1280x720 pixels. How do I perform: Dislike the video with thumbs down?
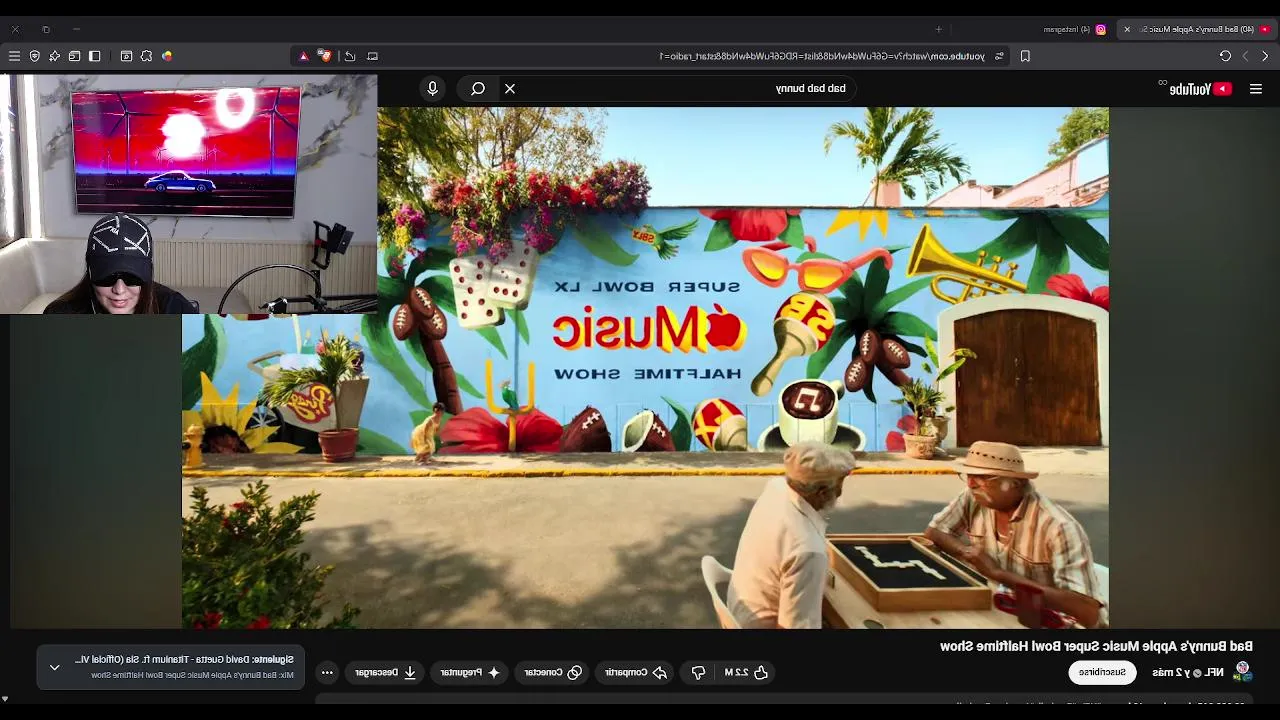[x=699, y=672]
